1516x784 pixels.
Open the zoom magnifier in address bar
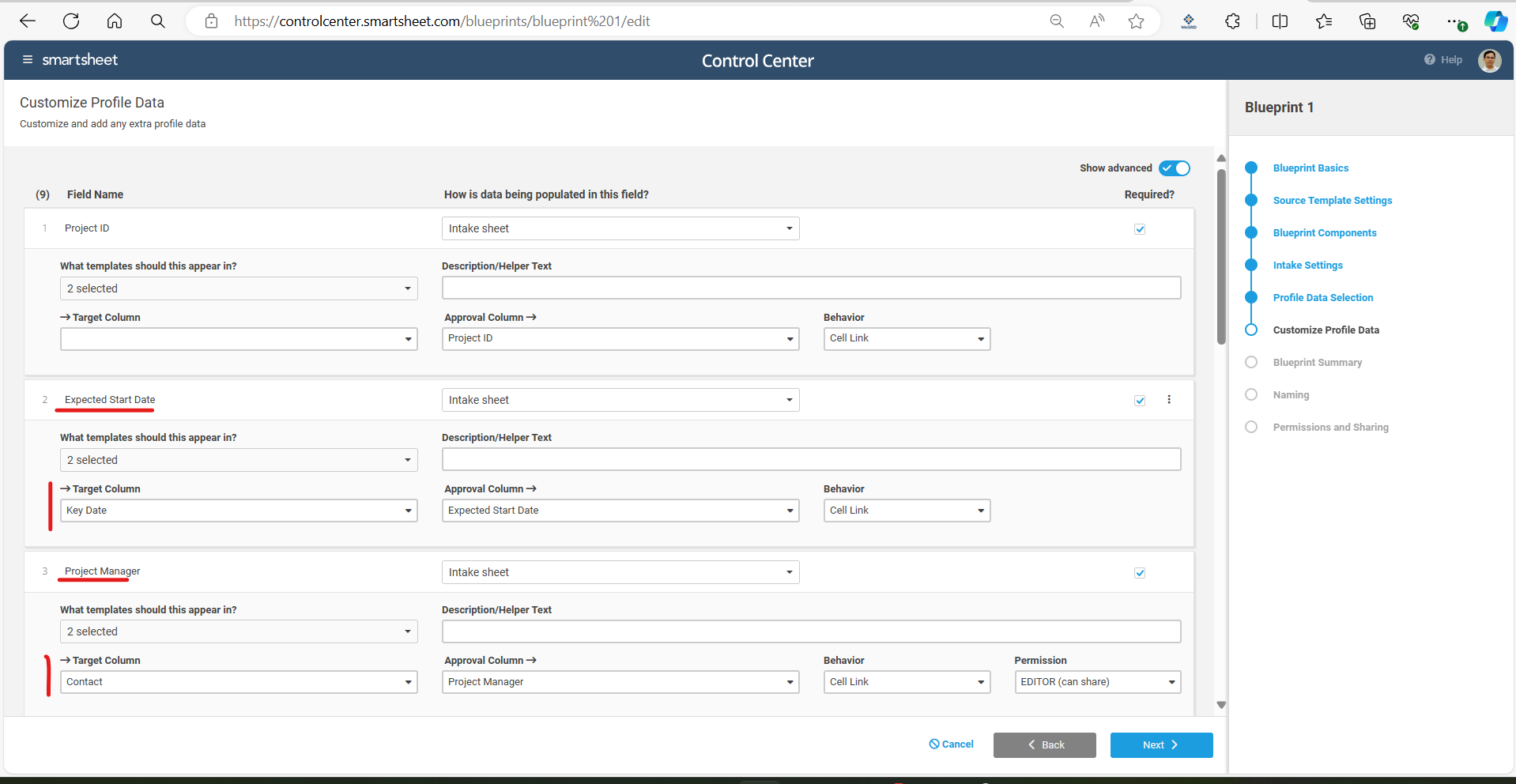[1057, 21]
